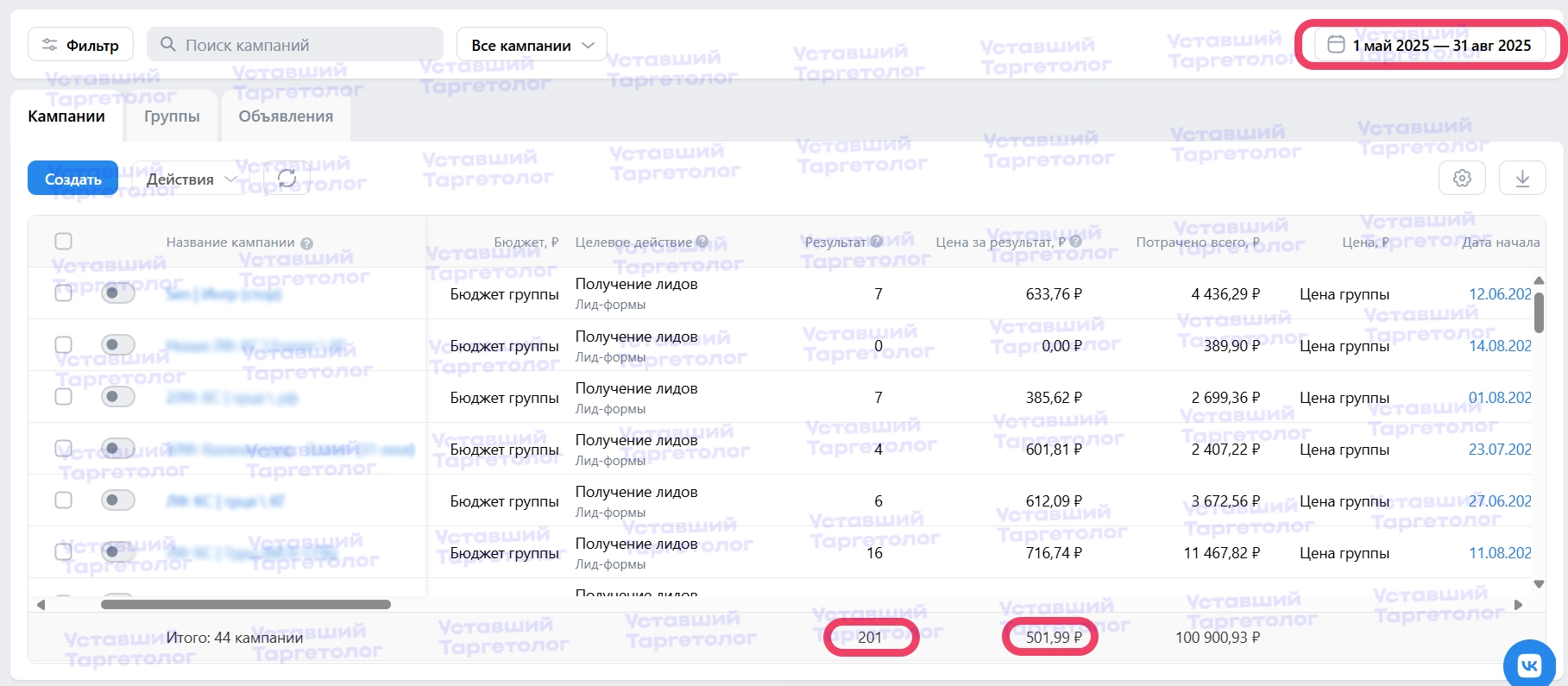Expand the Все кампании dropdown
Viewport: 1568px width, 686px height.
(x=532, y=45)
